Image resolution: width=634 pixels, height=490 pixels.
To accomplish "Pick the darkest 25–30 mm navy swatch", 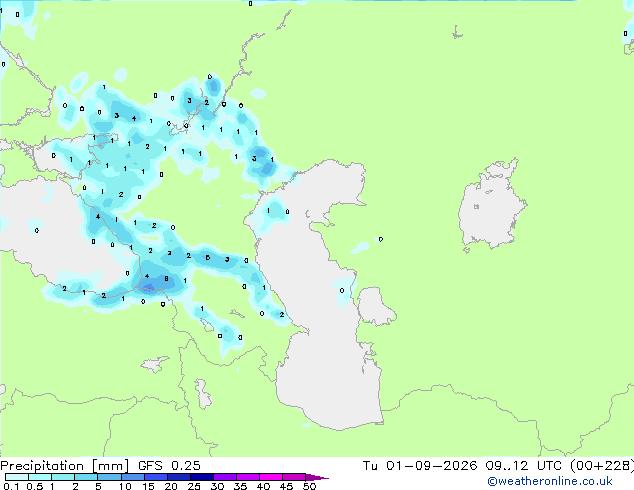I will click(x=202, y=477).
